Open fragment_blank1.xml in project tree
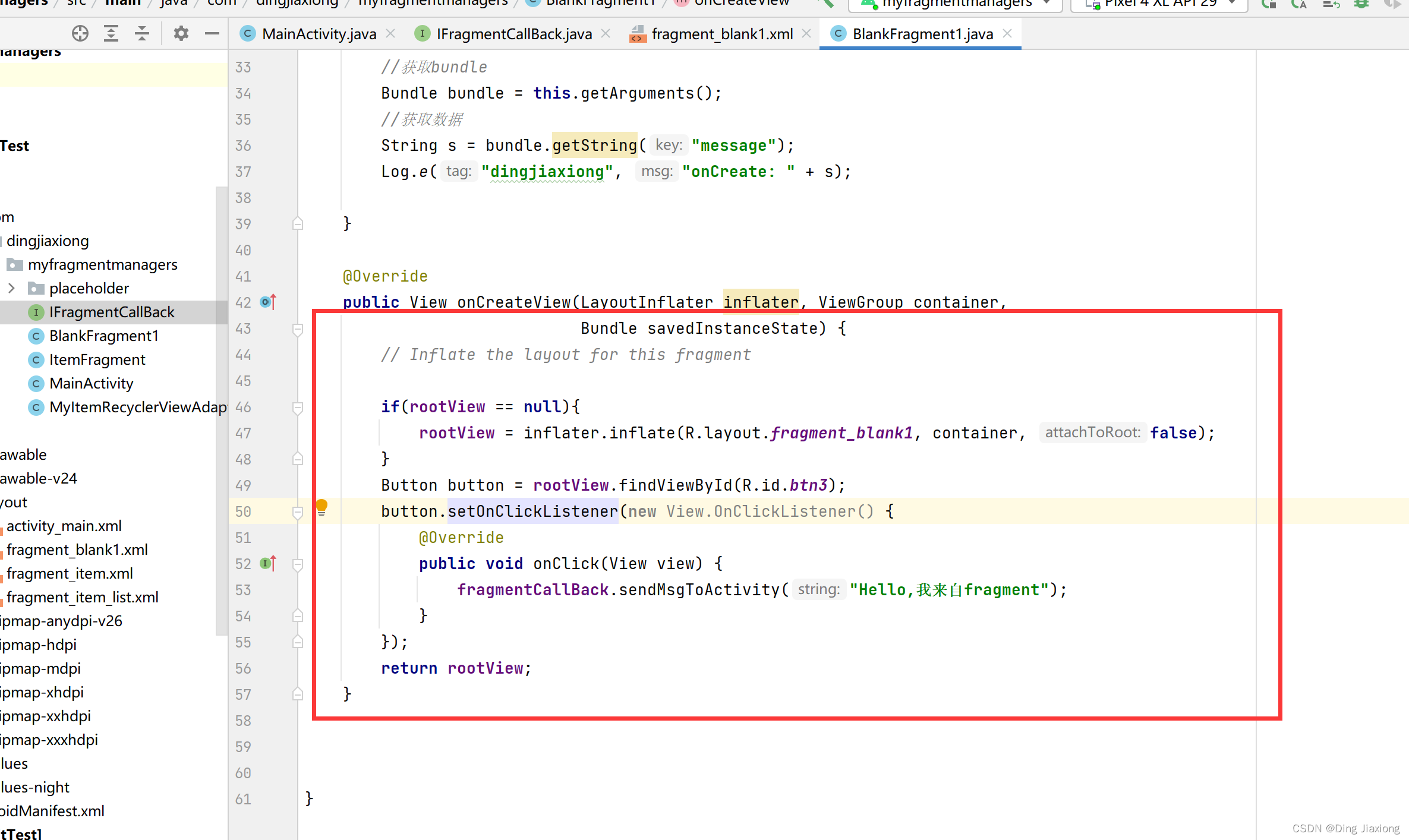This screenshot has width=1409, height=840. coord(77,550)
